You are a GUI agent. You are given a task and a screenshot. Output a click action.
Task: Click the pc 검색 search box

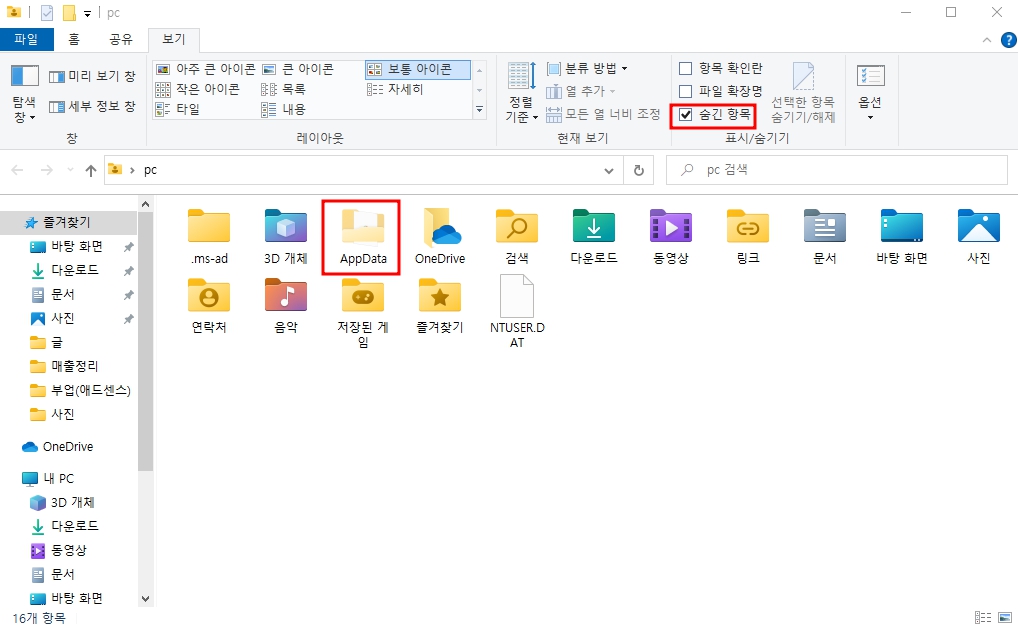coord(837,170)
